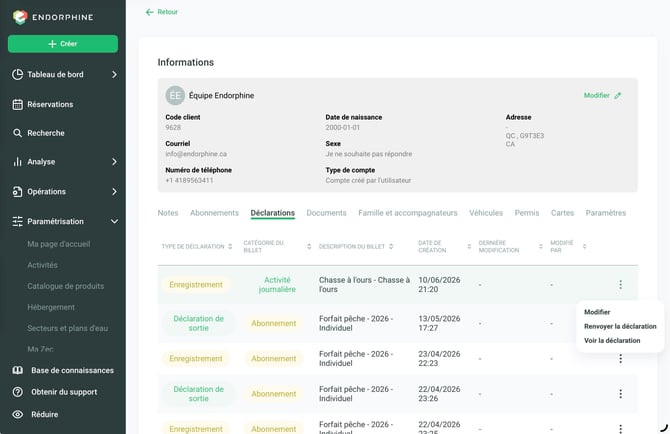Click the Endorphine logo icon
The width and height of the screenshot is (670, 434).
click(x=20, y=17)
